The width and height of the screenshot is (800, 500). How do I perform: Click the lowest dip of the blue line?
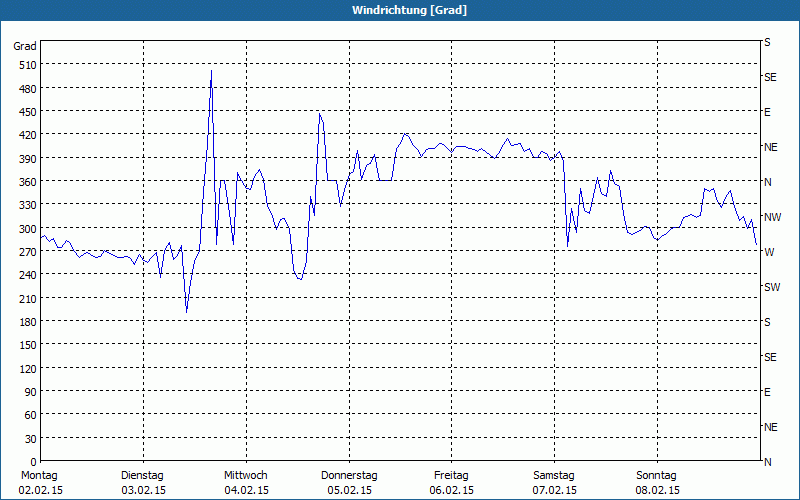click(x=187, y=312)
